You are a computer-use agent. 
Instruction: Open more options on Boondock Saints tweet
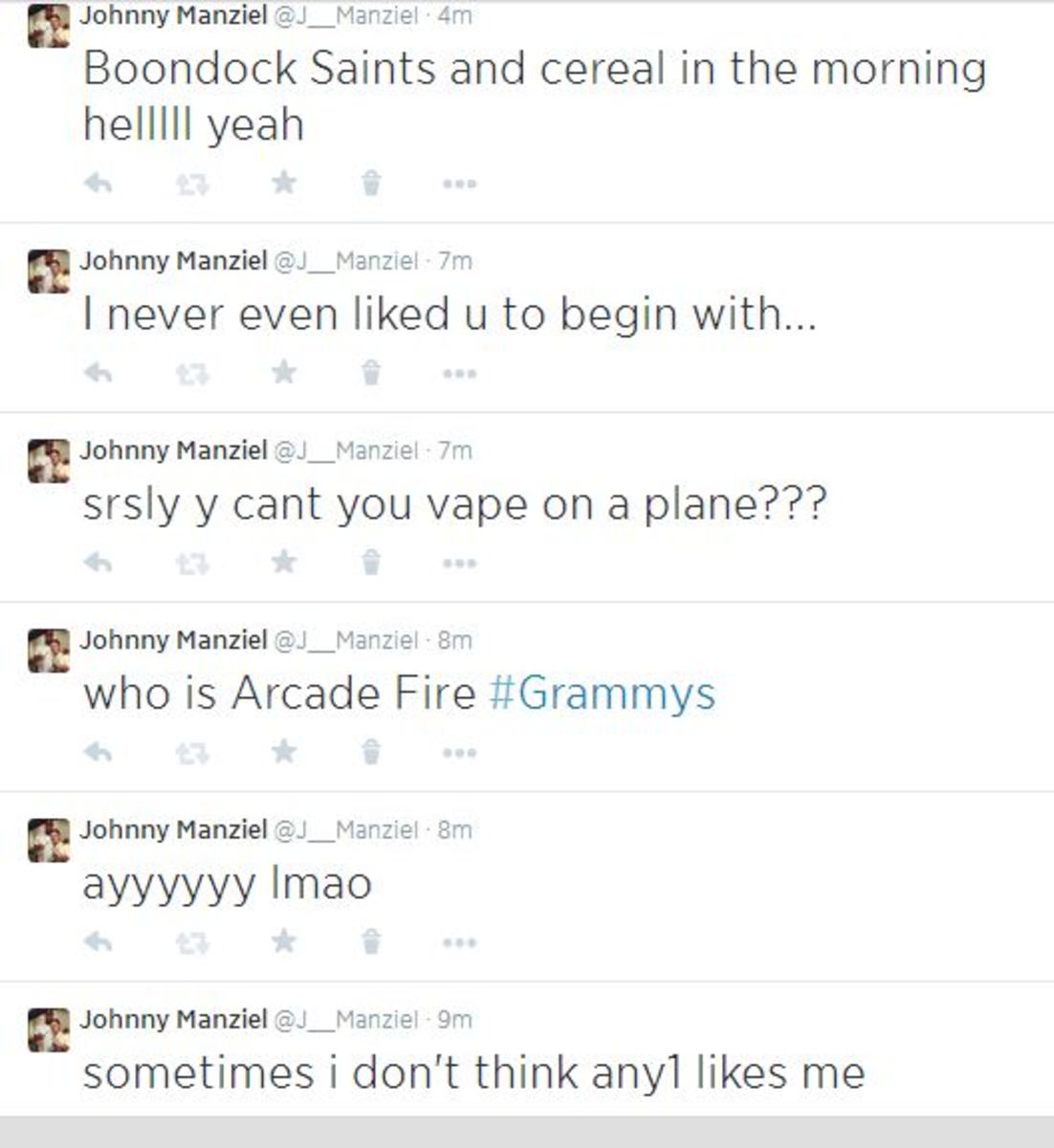coord(459,184)
